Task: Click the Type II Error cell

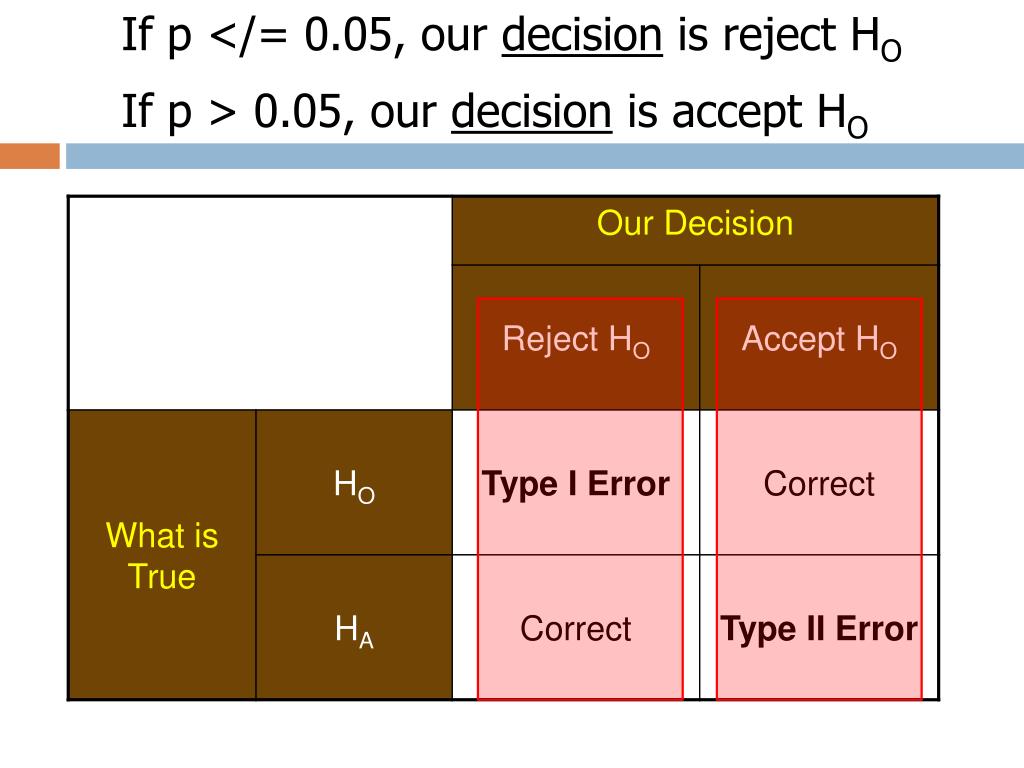Action: 819,628
